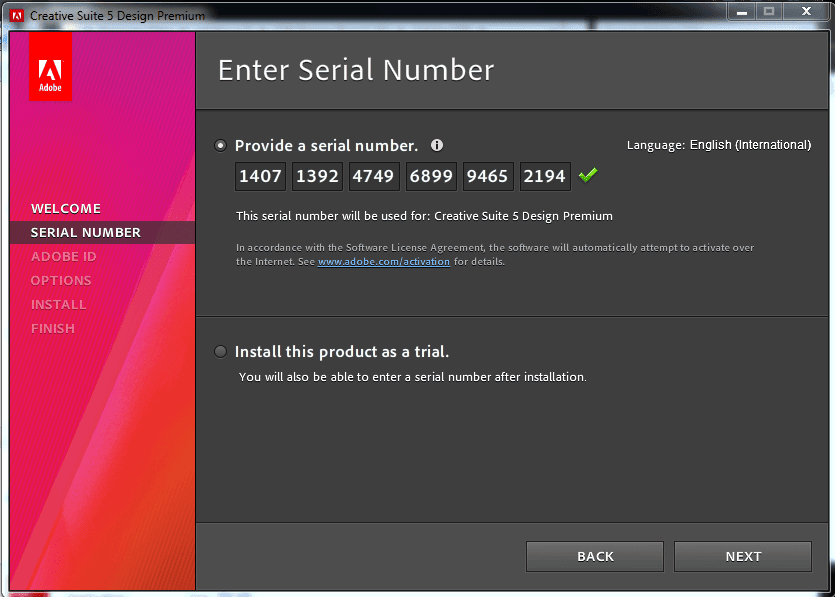The width and height of the screenshot is (835, 597).
Task: Open the www.adobe.com/activation link
Action: click(383, 261)
